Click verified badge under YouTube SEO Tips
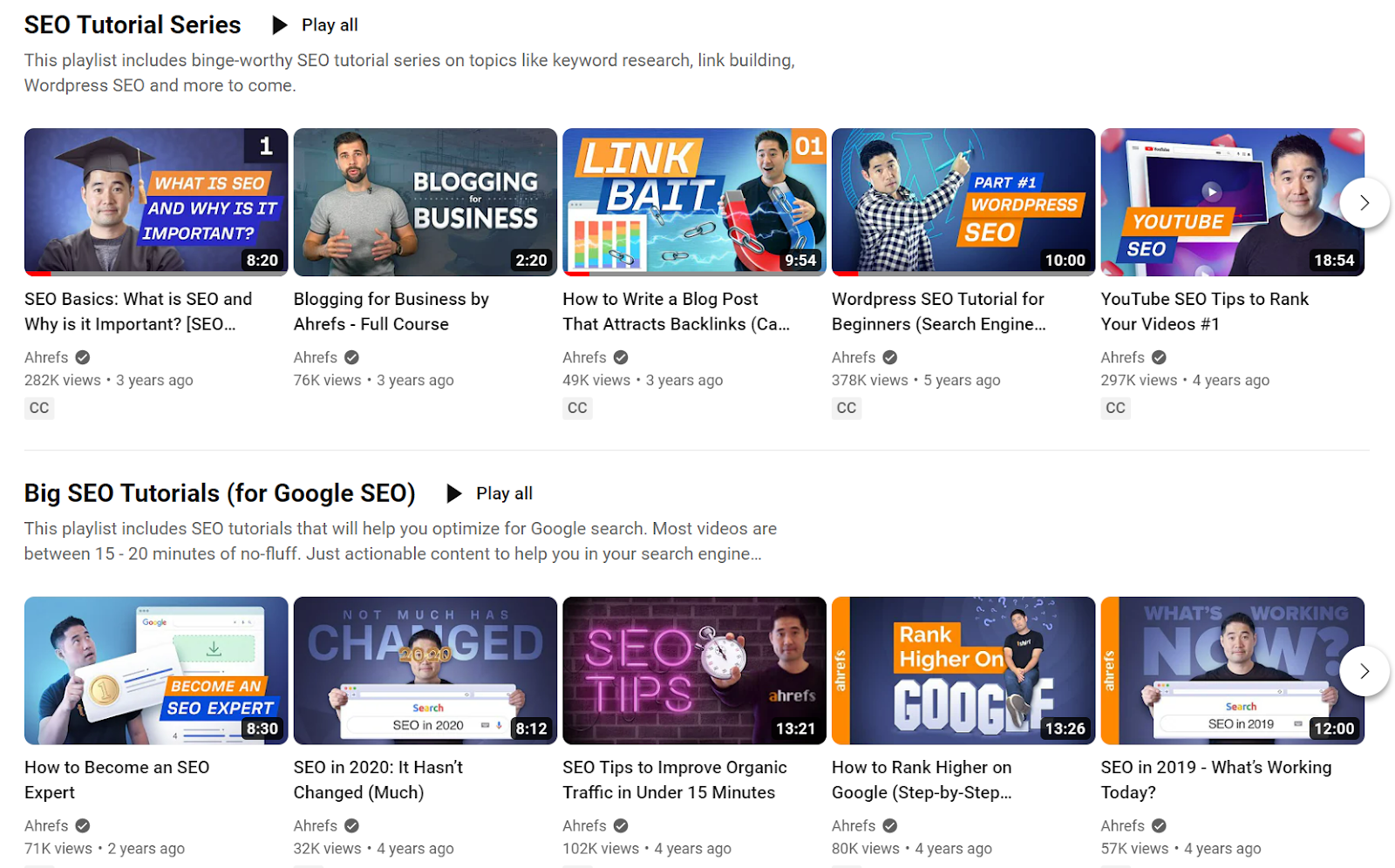The image size is (1395, 868). pyautogui.click(x=1159, y=357)
